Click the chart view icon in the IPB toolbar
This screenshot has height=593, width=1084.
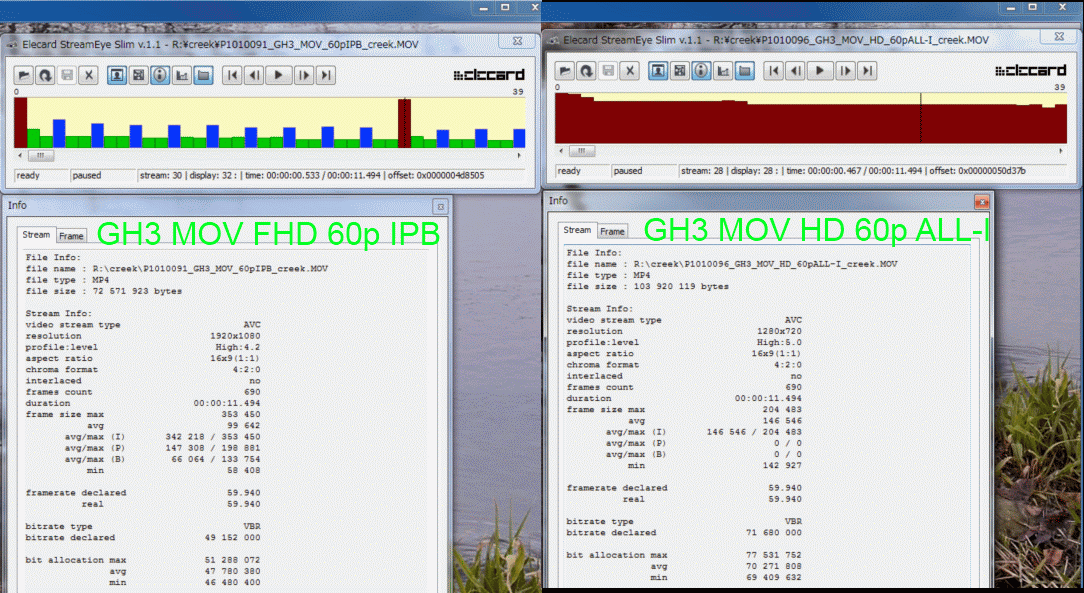point(182,75)
